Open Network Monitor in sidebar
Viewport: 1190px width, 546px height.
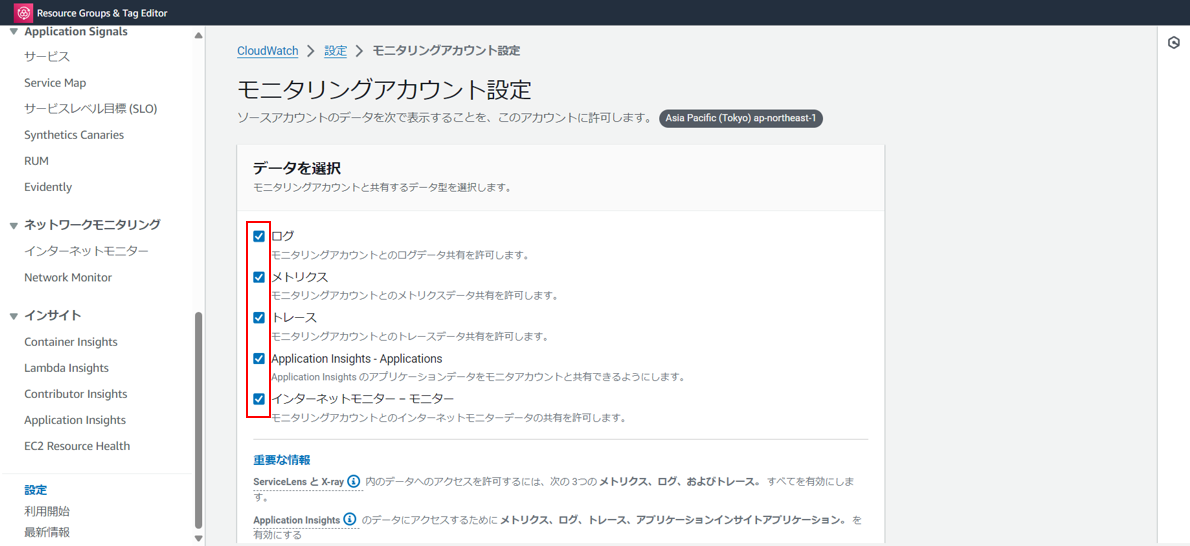click(x=68, y=277)
